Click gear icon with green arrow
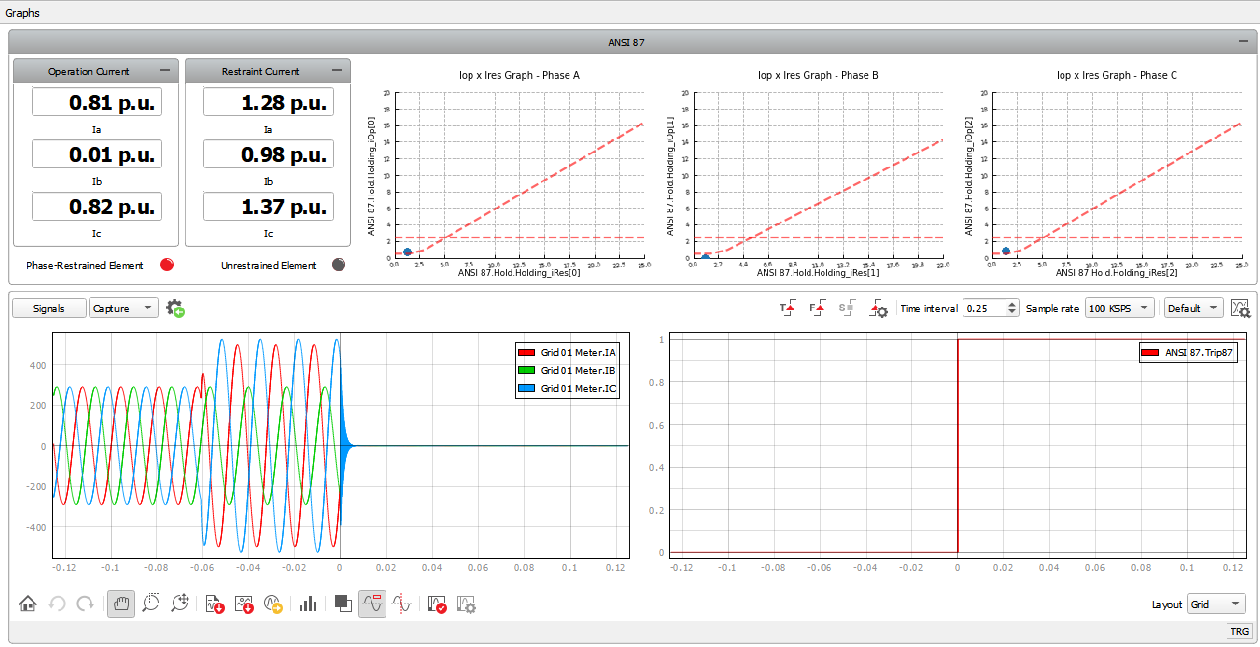This screenshot has height=647, width=1260. click(x=175, y=308)
